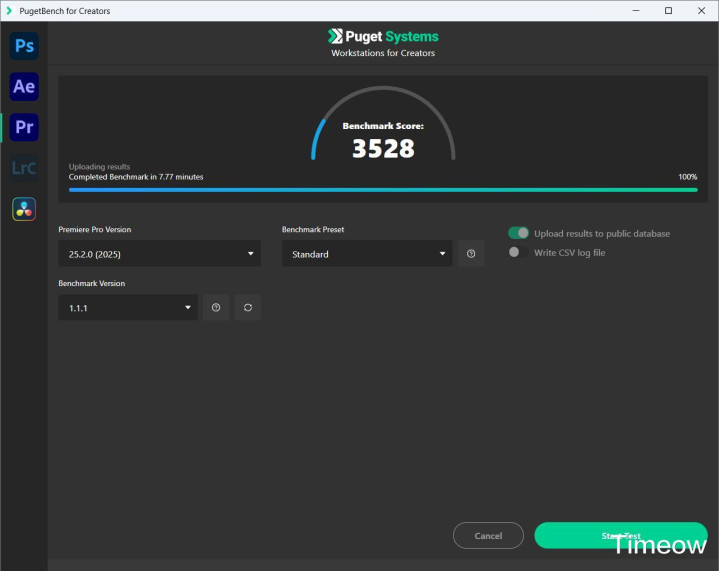This screenshot has width=719, height=571.
Task: Select the DaVinci Resolve benchmark icon
Action: (x=24, y=209)
